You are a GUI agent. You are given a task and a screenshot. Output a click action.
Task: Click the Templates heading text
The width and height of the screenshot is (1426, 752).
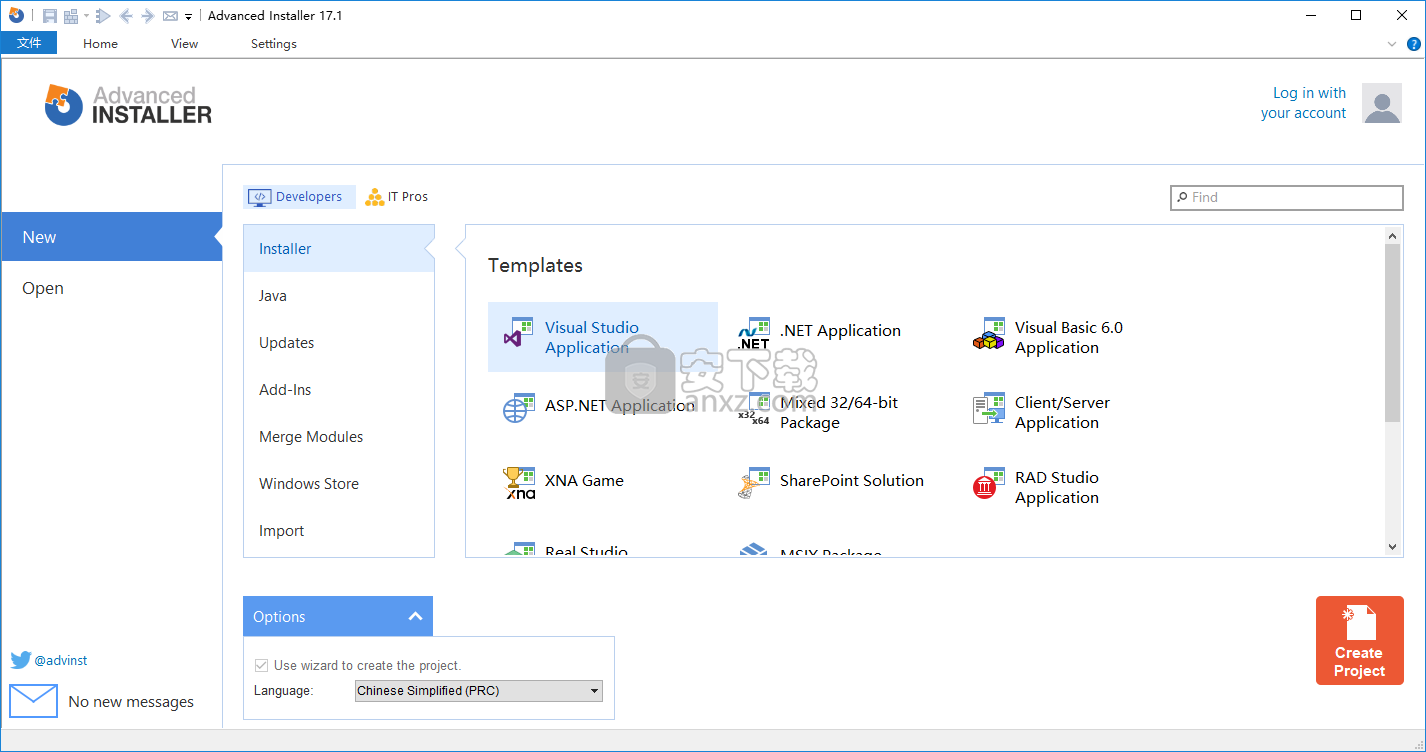(x=535, y=265)
